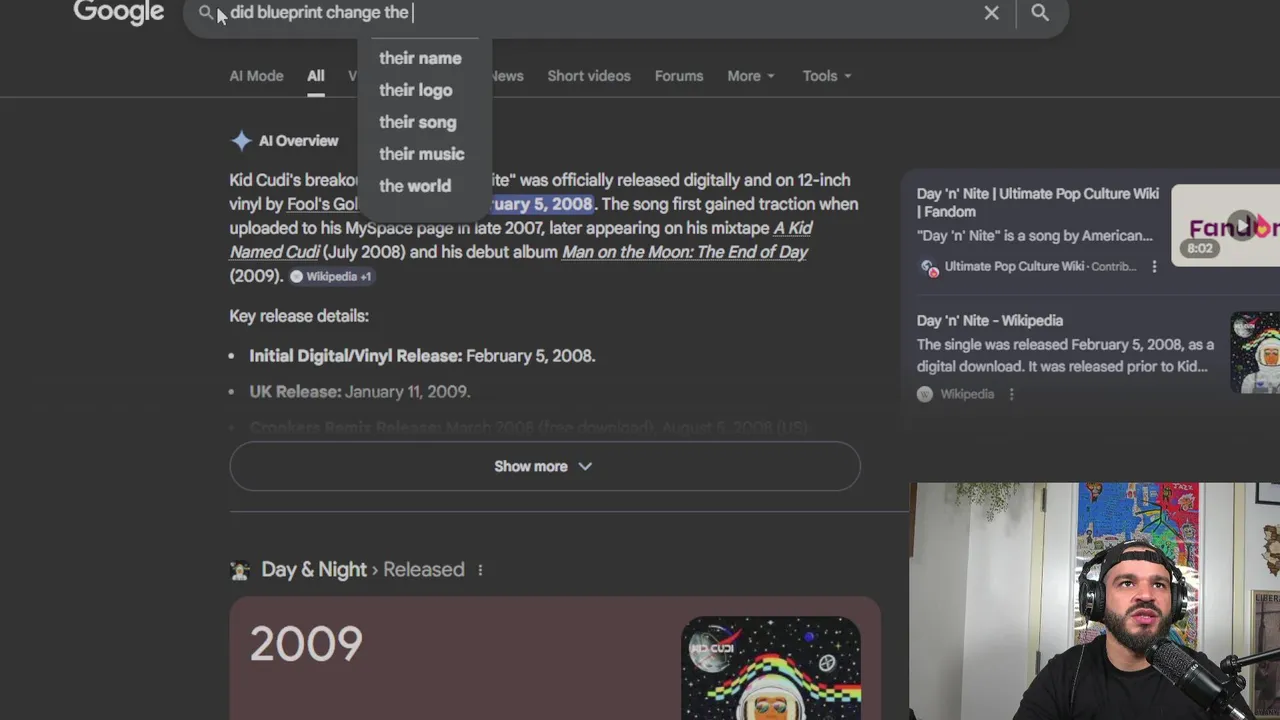This screenshot has width=1280, height=720.
Task: Open the Google logo homepage link
Action: (118, 13)
